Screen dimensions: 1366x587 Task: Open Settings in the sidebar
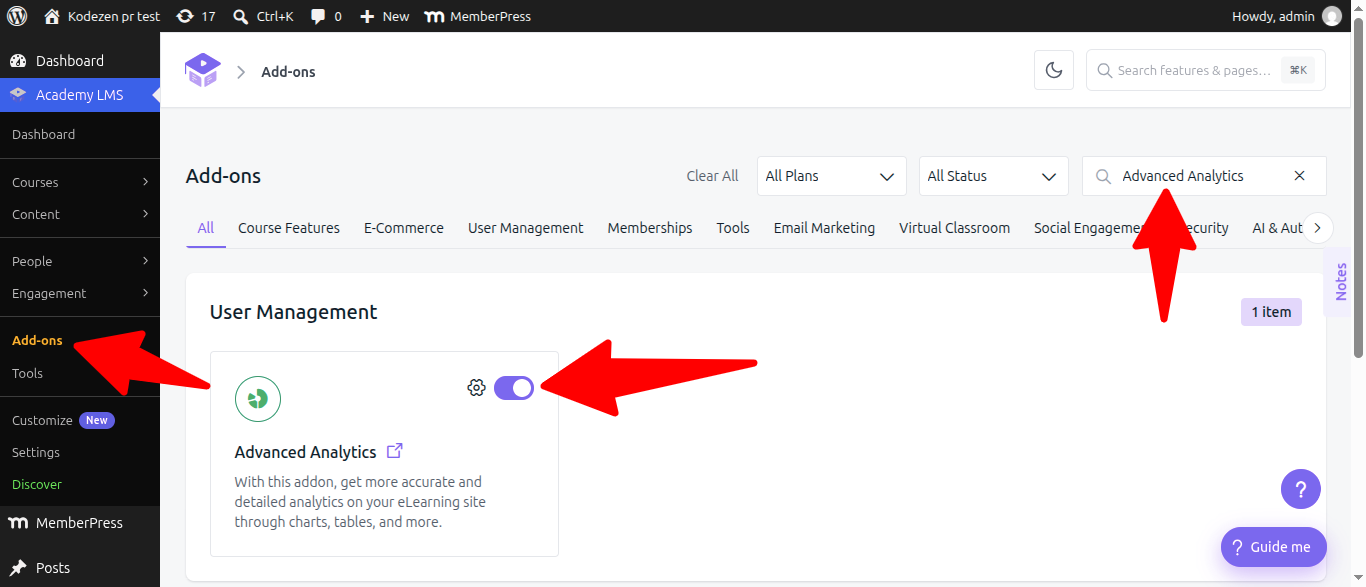36,452
